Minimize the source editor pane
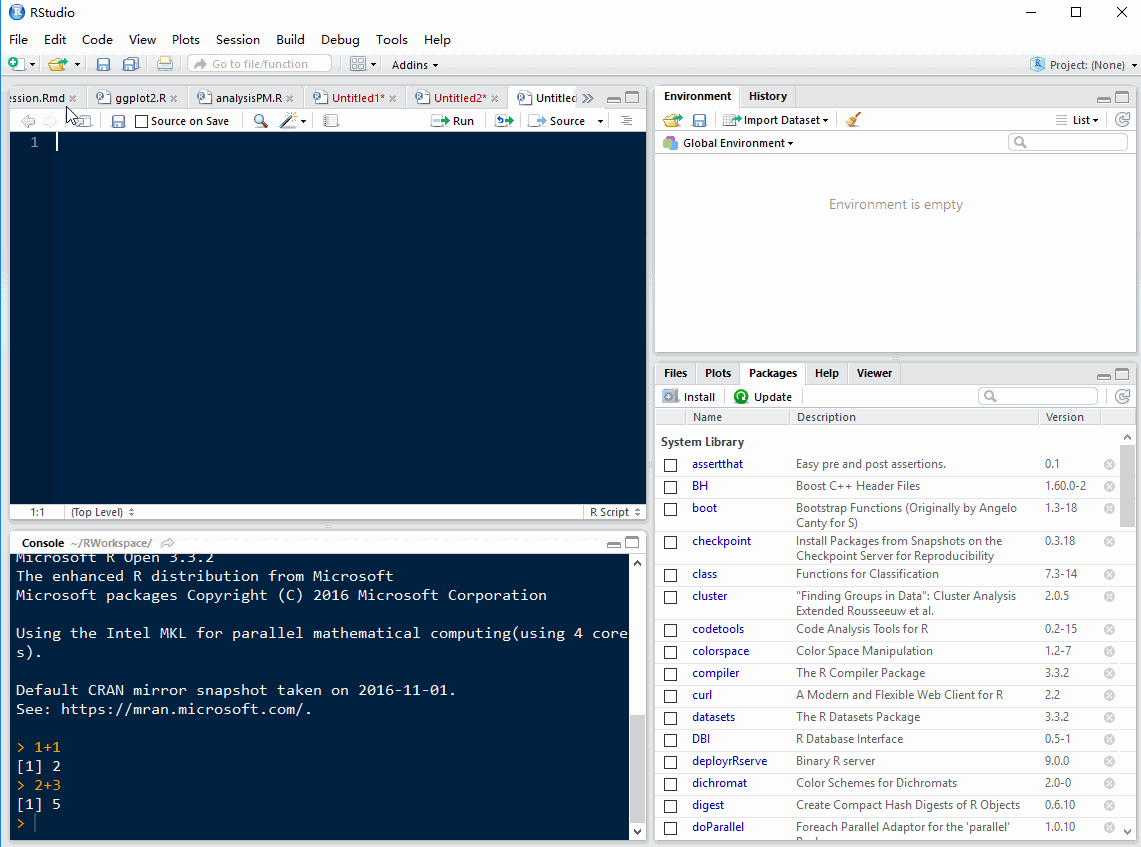Image resolution: width=1141 pixels, height=847 pixels. (613, 98)
